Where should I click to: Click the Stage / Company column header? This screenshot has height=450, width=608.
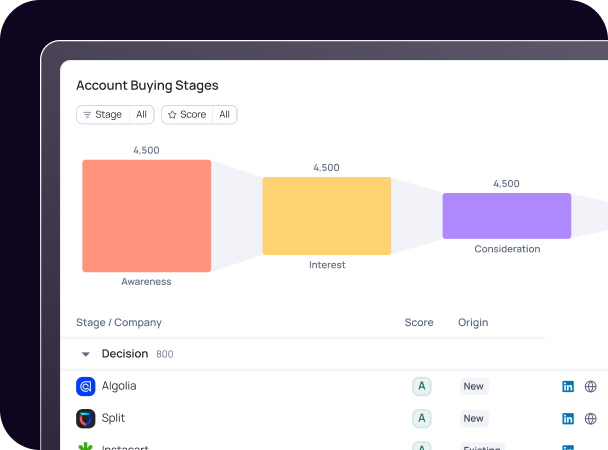119,322
